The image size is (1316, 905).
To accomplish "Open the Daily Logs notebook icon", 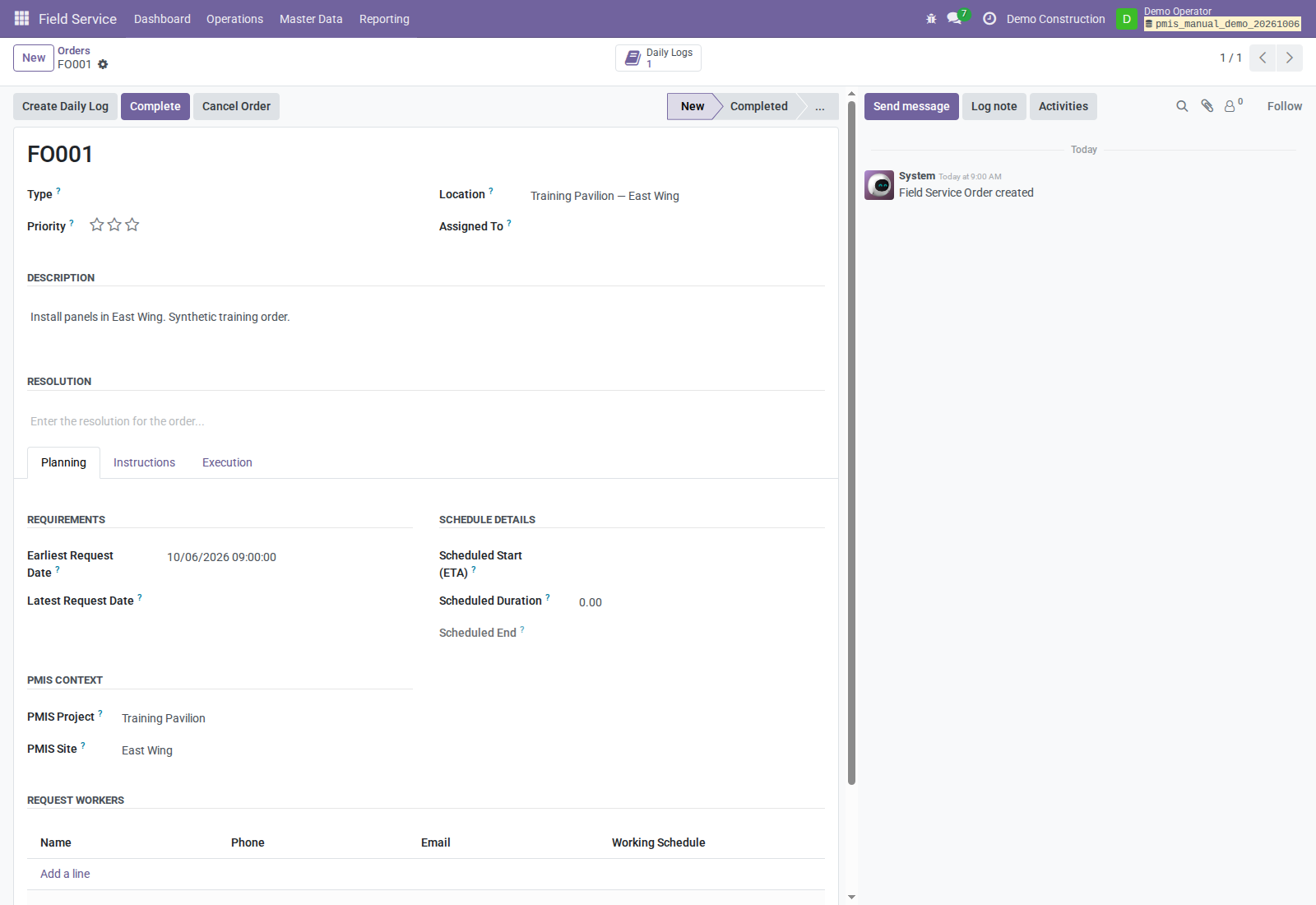I will 633,58.
